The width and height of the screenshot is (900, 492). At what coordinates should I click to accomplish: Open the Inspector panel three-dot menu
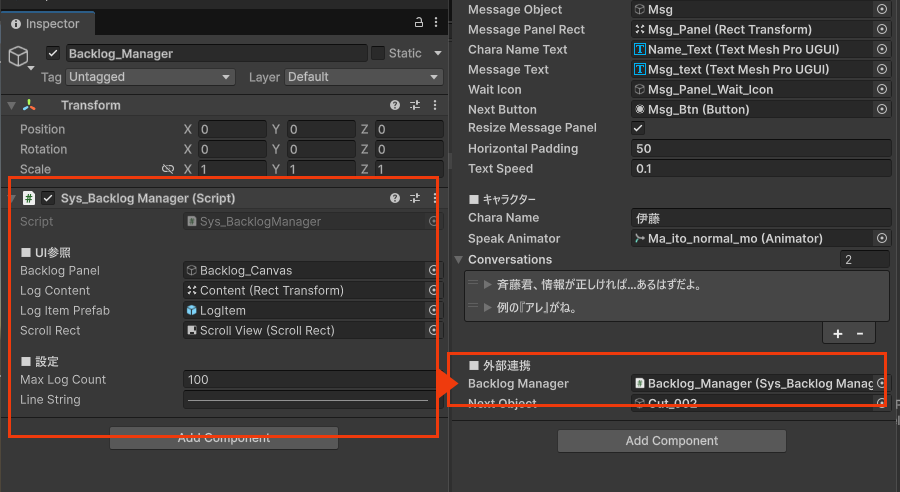[x=436, y=22]
